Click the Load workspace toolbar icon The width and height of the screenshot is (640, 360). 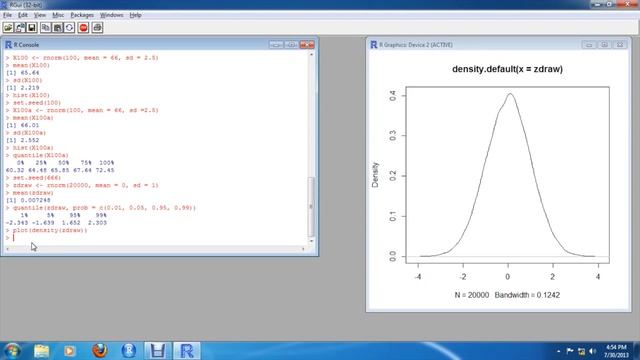20,28
